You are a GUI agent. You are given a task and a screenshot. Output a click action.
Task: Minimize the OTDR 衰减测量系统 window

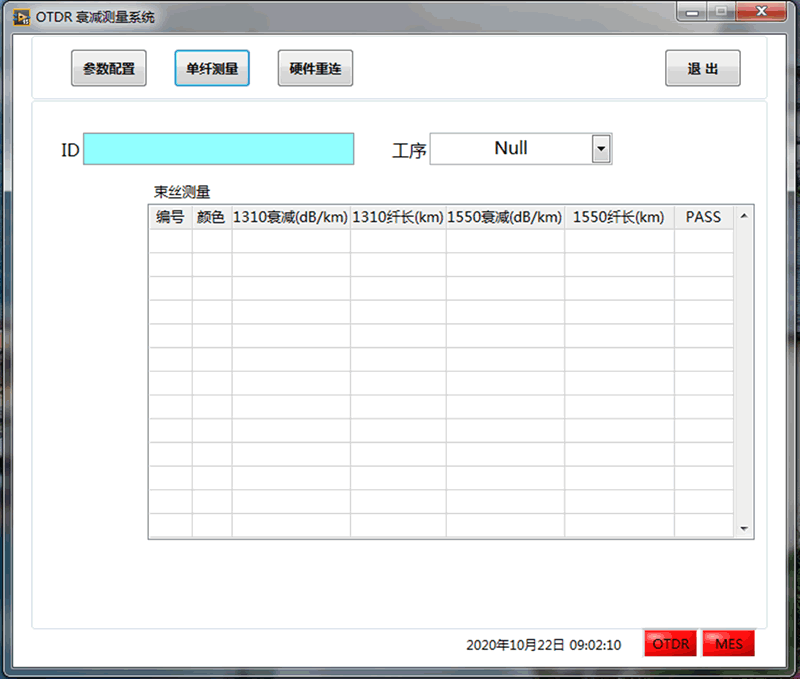(692, 12)
